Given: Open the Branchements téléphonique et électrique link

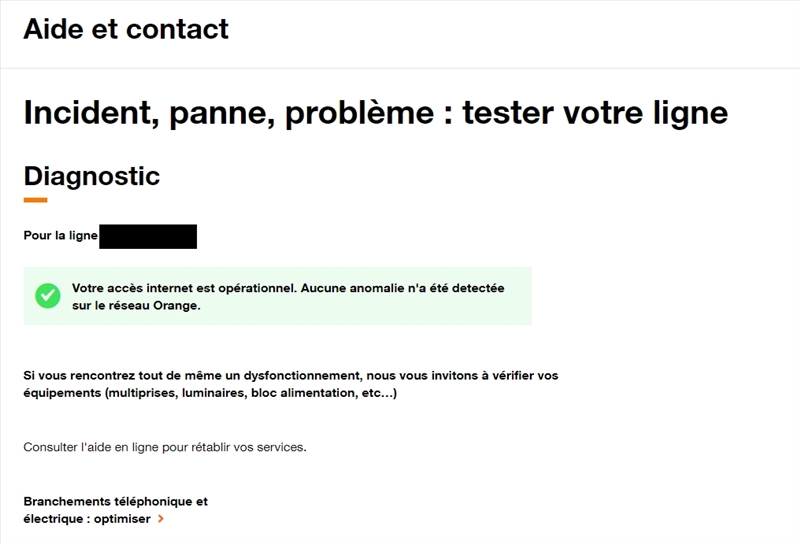Looking at the screenshot, I should [x=115, y=502].
